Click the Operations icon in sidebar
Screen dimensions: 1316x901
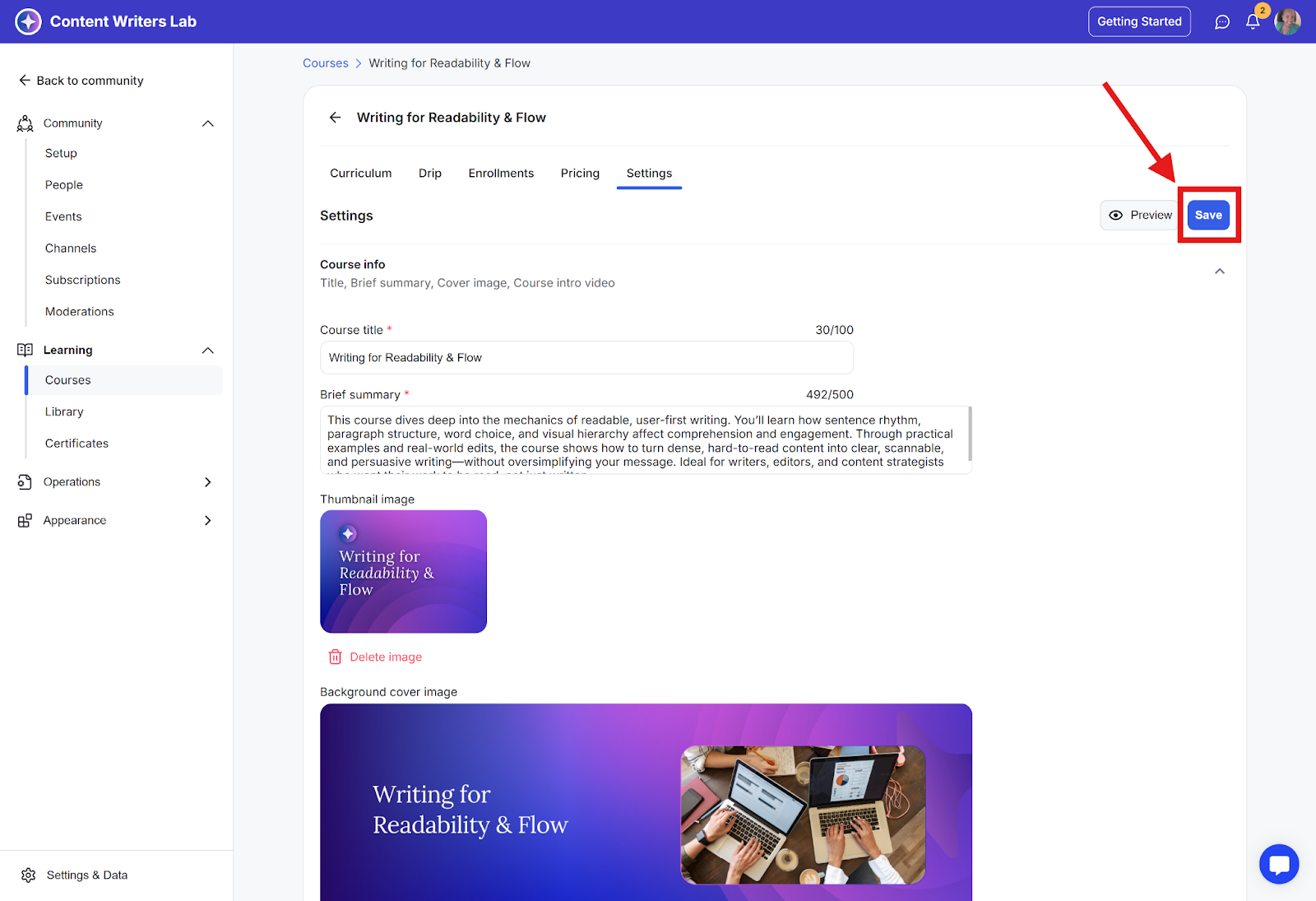(x=25, y=482)
